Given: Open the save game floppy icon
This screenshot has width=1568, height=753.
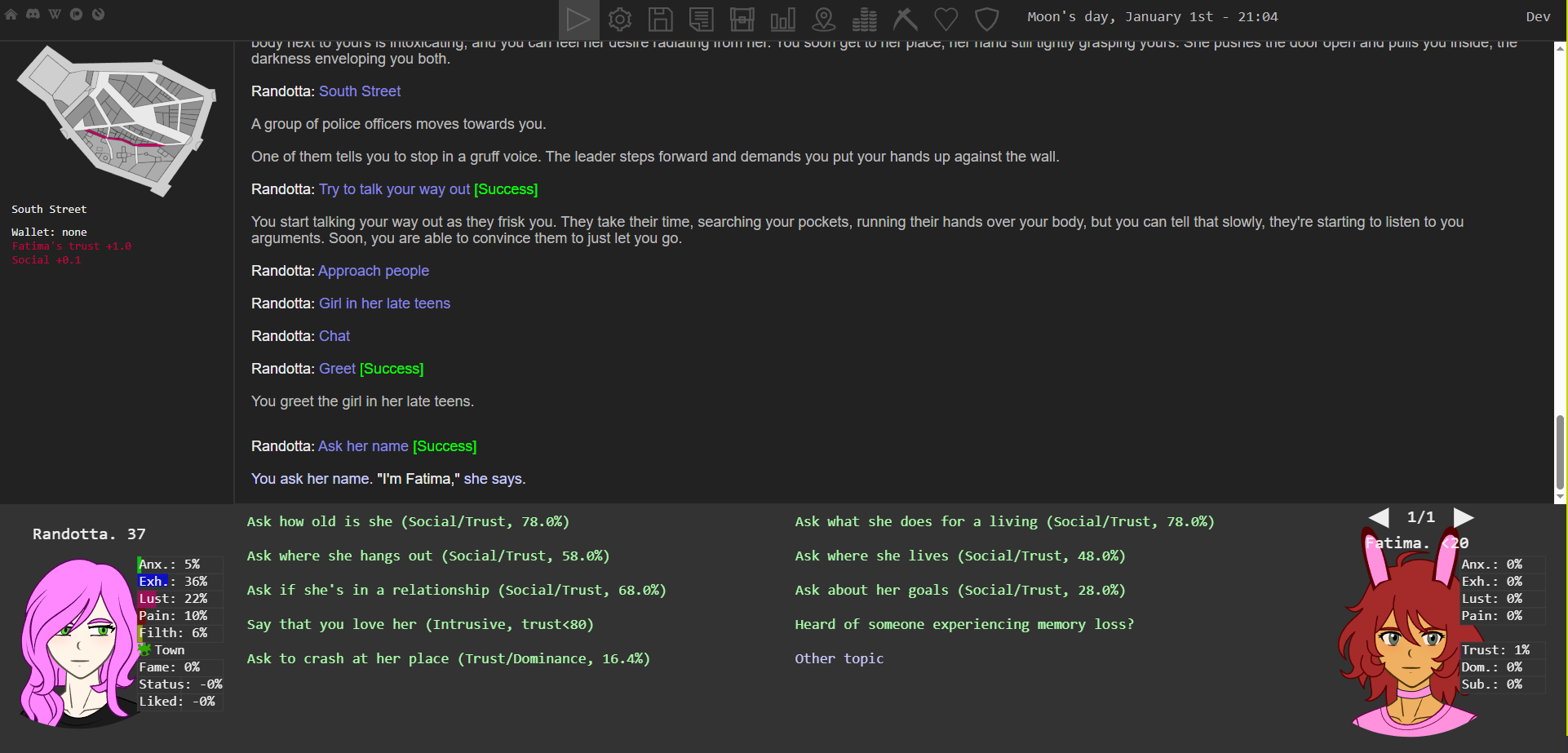Looking at the screenshot, I should tap(660, 19).
